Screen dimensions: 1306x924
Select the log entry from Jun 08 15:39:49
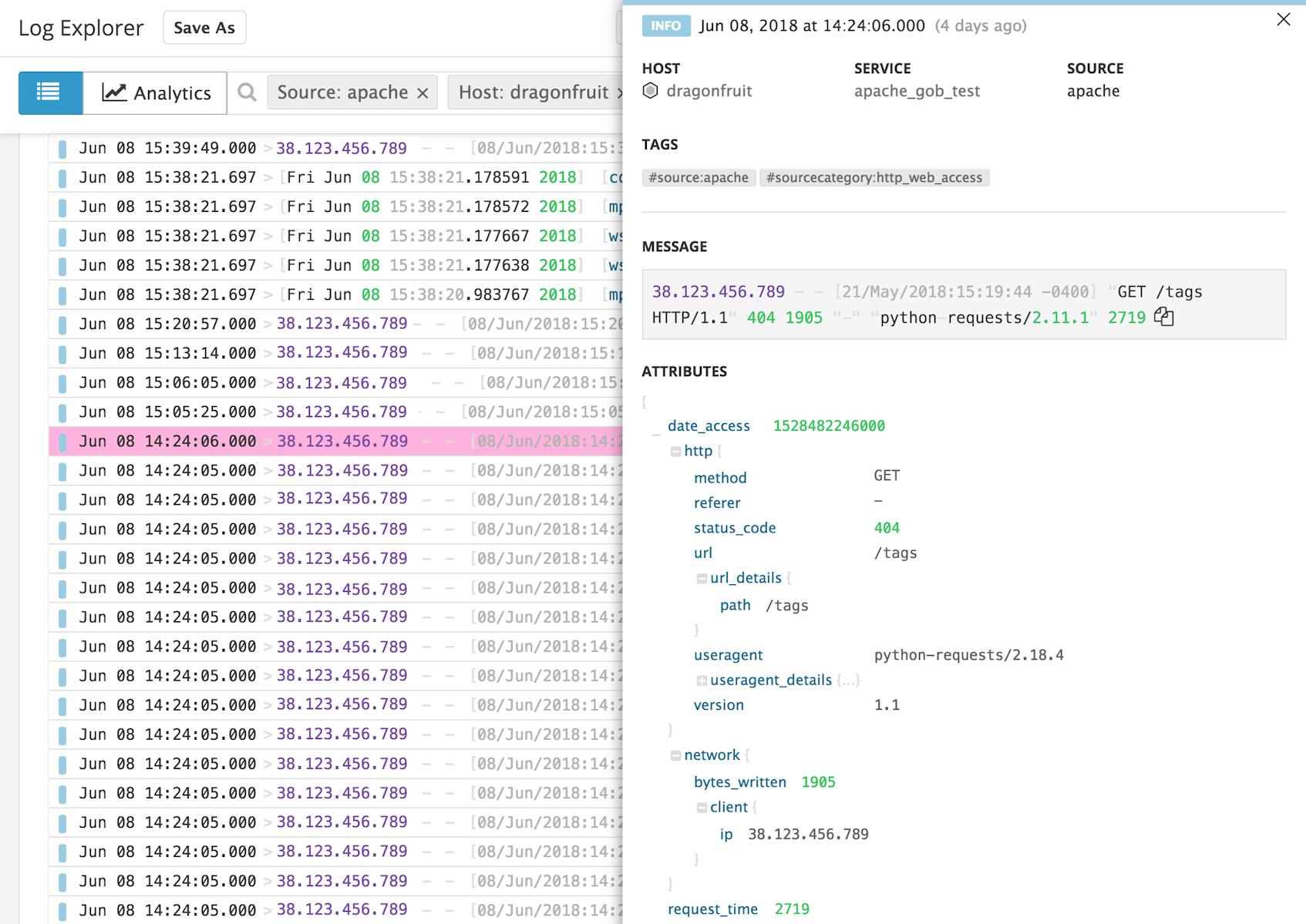[x=308, y=147]
